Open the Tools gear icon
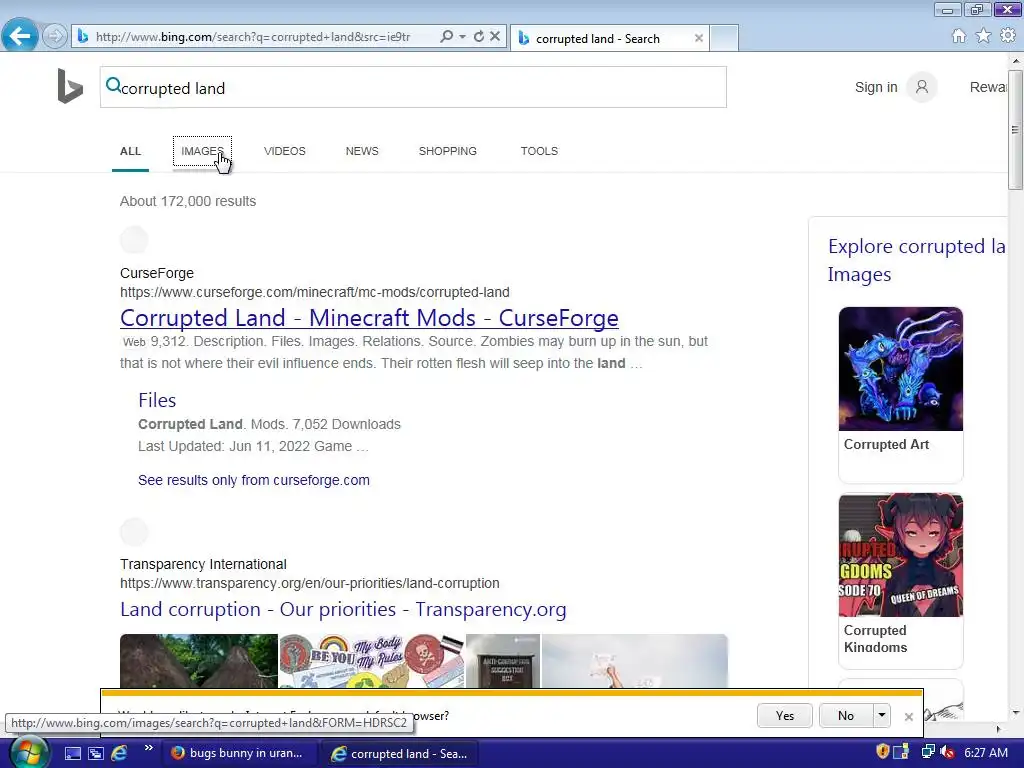This screenshot has height=768, width=1024. click(1008, 36)
